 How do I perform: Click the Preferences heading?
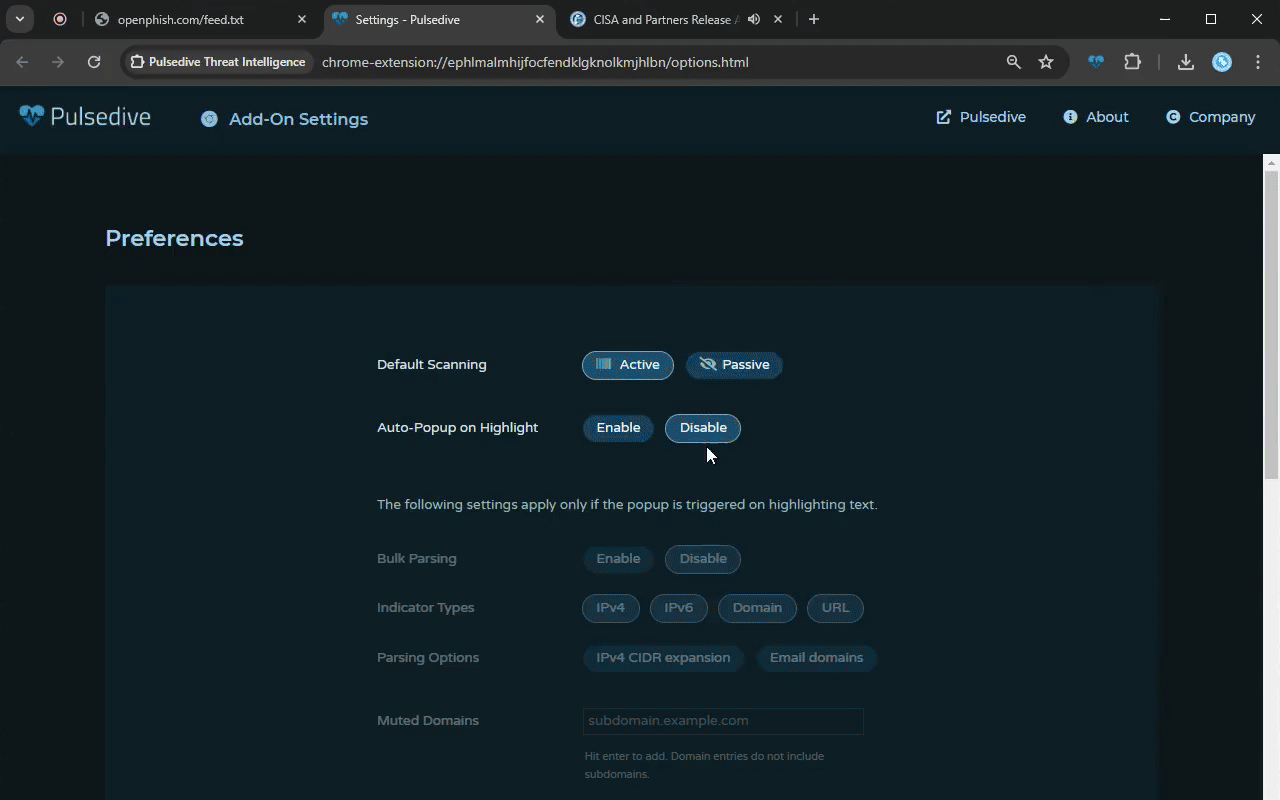coord(174,238)
